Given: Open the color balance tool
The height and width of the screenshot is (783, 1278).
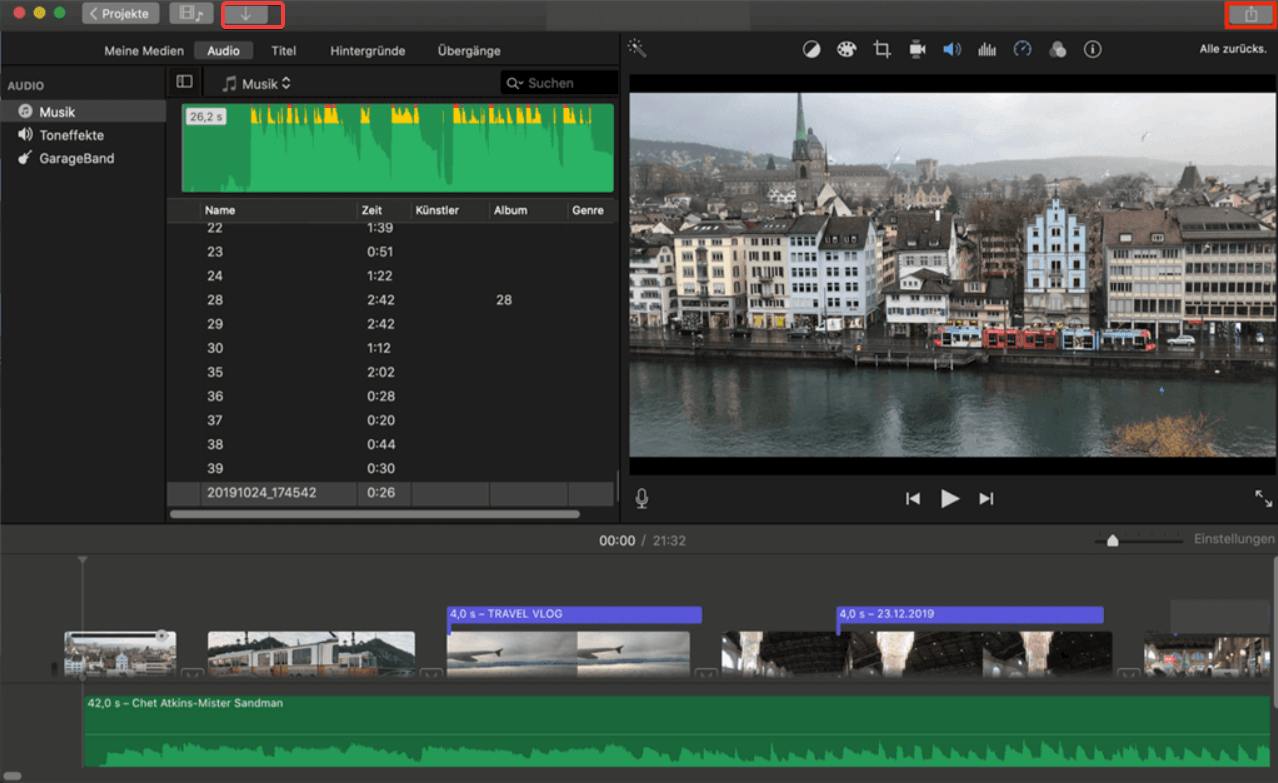Looking at the screenshot, I should tap(811, 49).
